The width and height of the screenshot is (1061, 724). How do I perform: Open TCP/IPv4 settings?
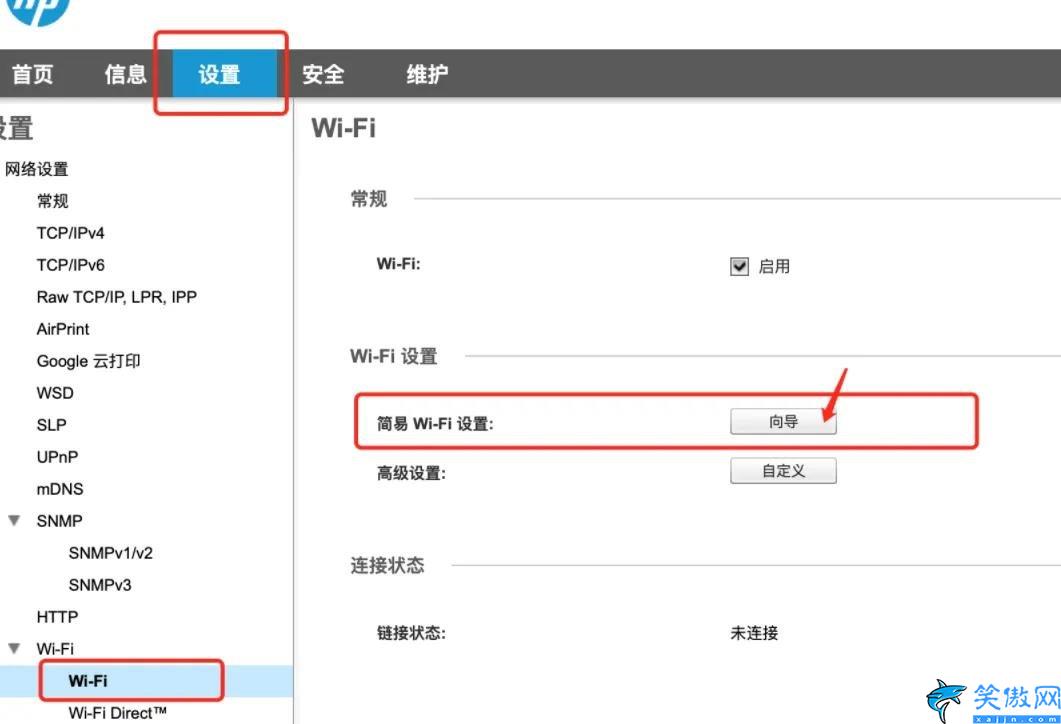pos(70,233)
